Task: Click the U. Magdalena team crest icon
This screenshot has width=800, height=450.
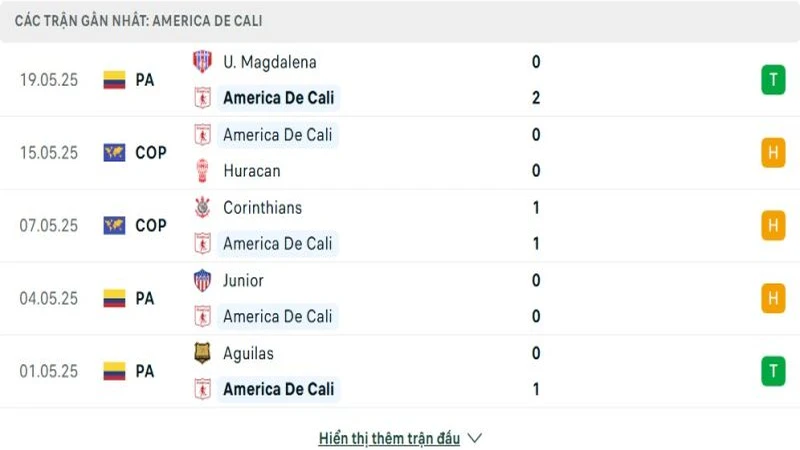Action: point(202,62)
